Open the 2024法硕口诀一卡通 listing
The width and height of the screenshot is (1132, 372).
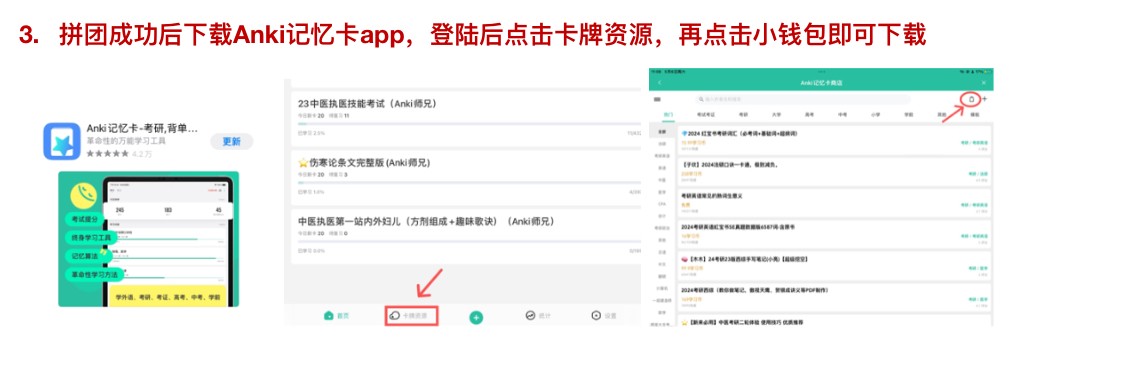tap(835, 171)
